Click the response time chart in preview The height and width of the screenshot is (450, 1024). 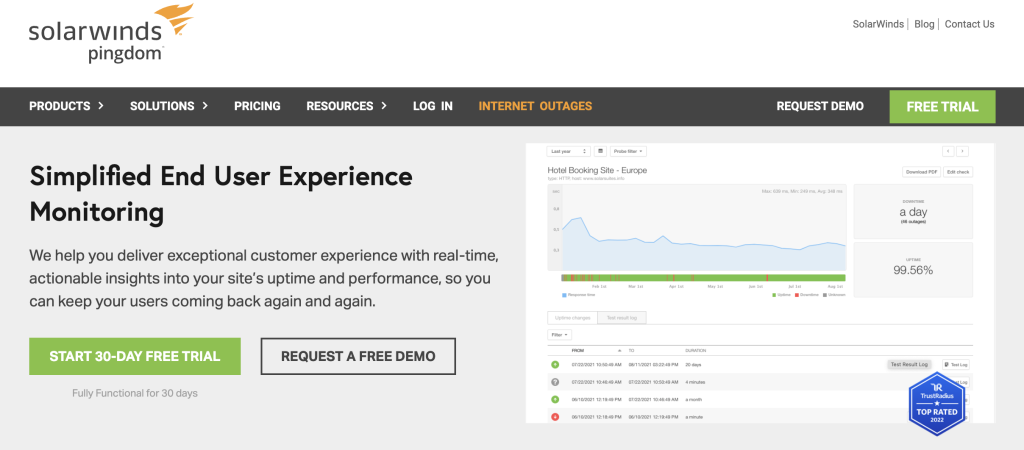[x=697, y=227]
